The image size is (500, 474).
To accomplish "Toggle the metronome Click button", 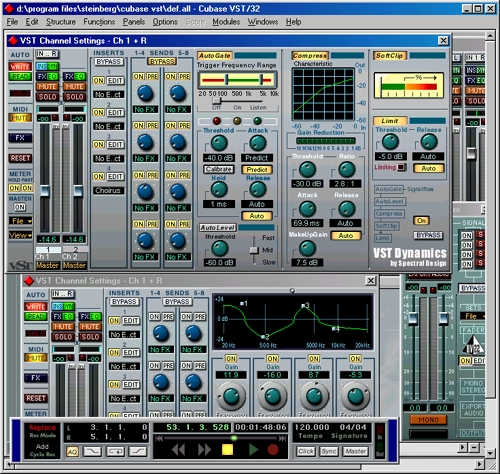I will [306, 451].
